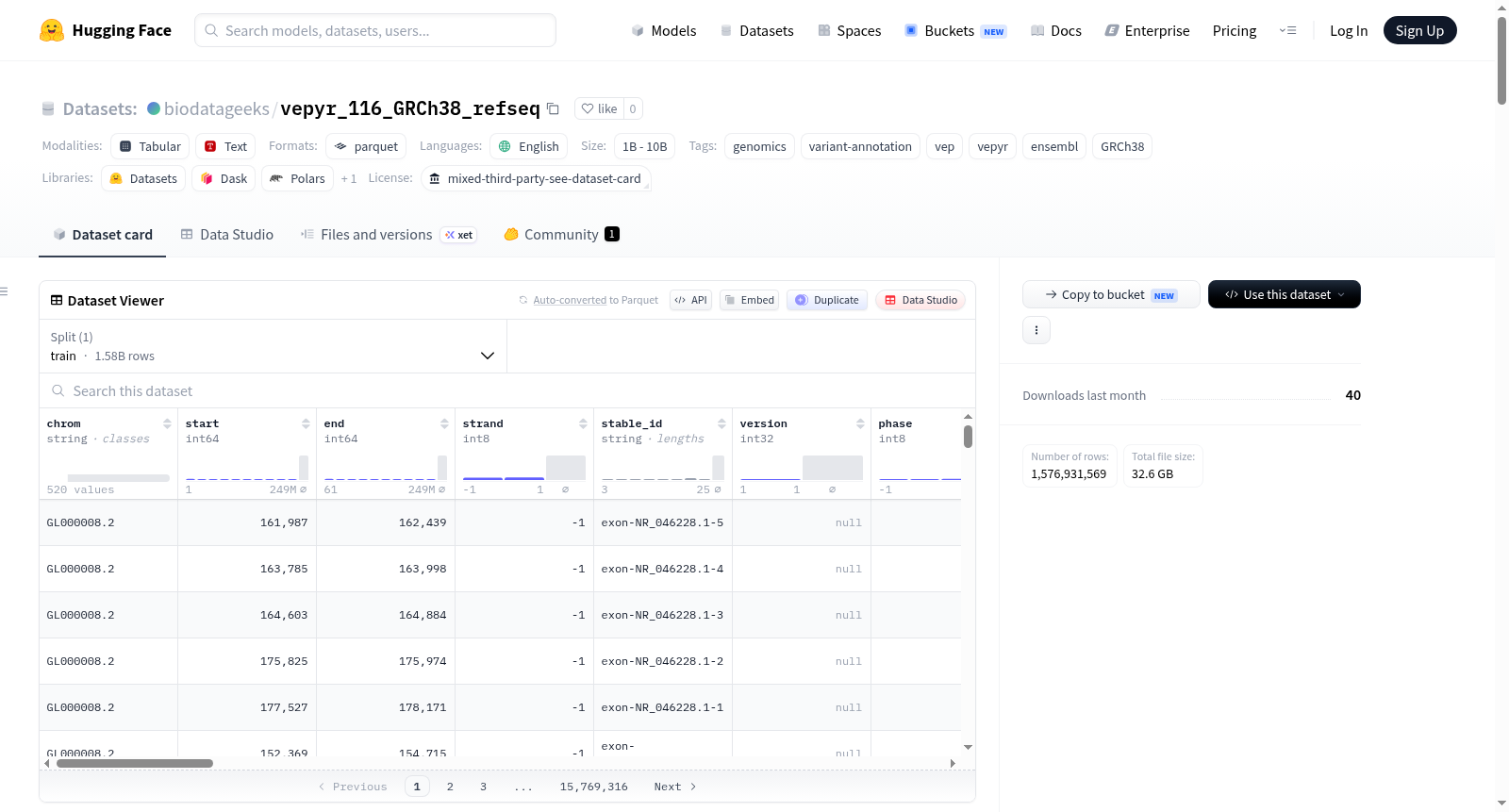This screenshot has height=812, width=1509.
Task: Click the start value 161,987
Action: (284, 522)
